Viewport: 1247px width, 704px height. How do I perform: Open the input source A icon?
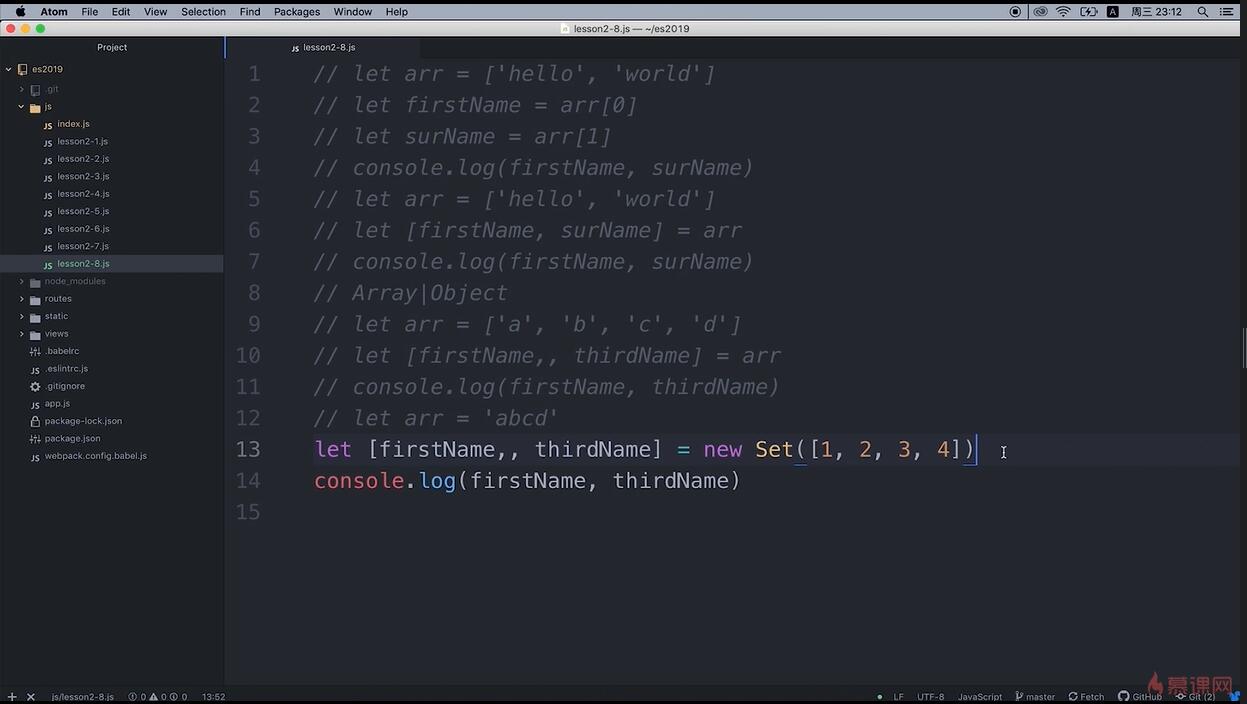(x=1113, y=11)
